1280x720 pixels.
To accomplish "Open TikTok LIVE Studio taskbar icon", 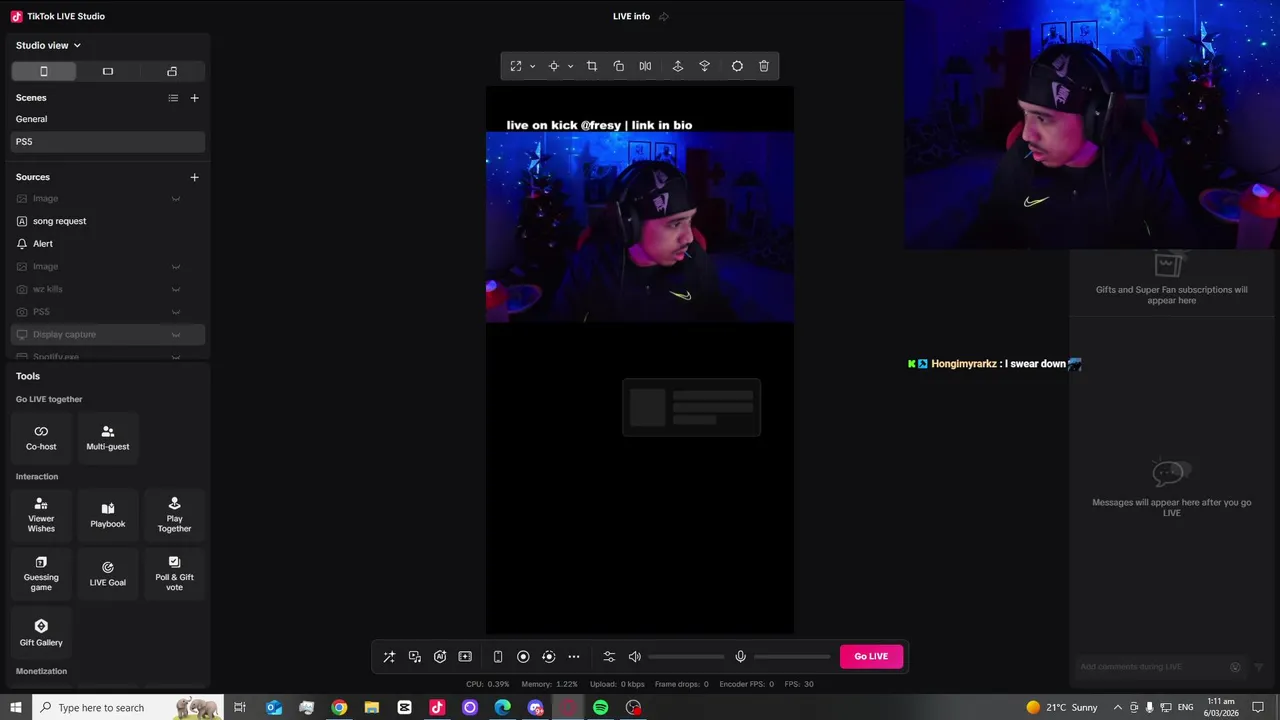I will (x=437, y=708).
